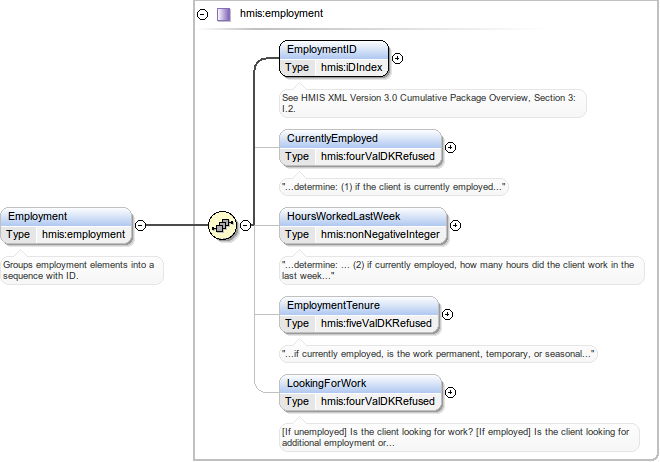The width and height of the screenshot is (660, 462).
Task: Click the hmis:employment group title
Action: (x=281, y=14)
